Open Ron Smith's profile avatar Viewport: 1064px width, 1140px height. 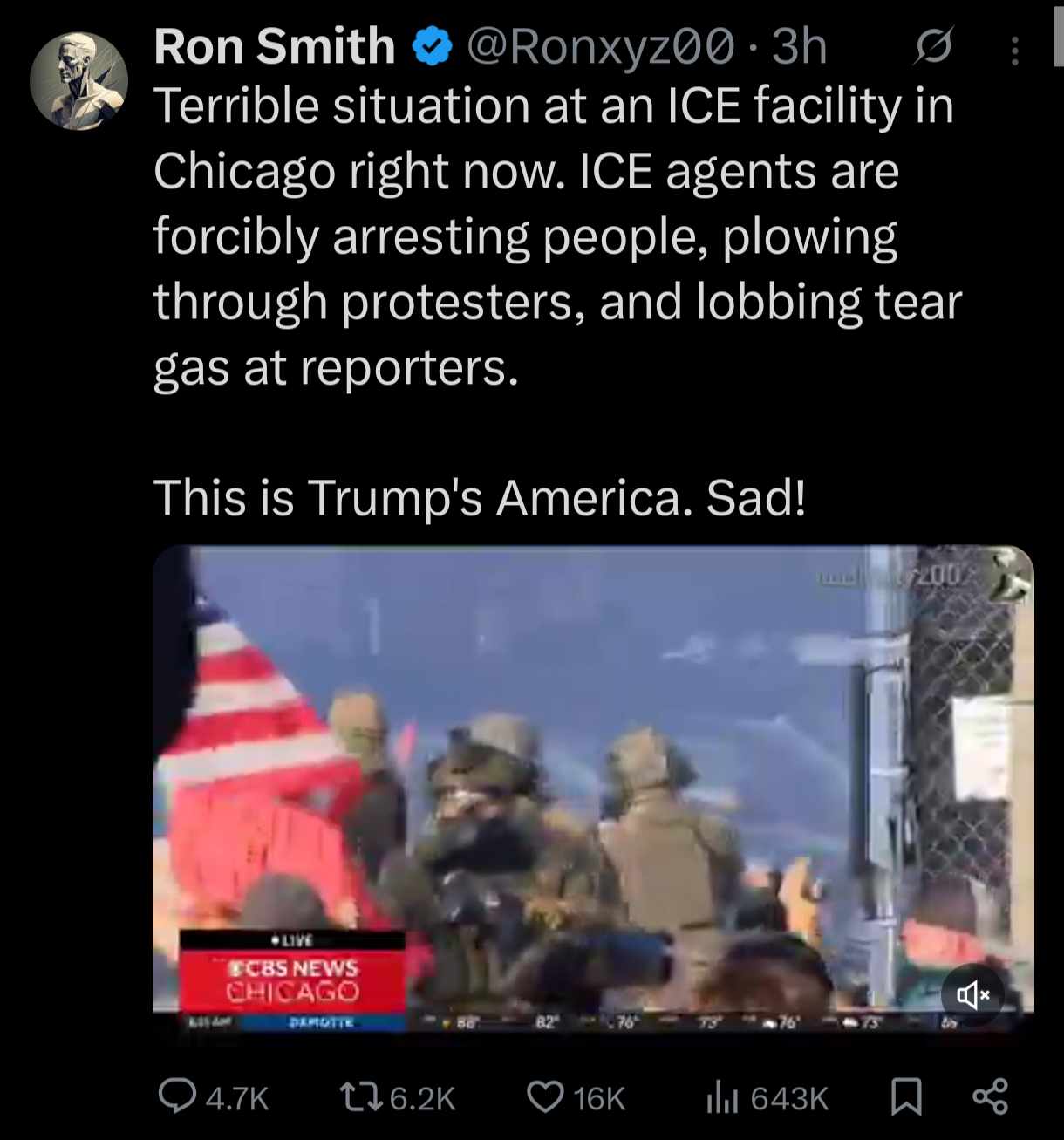point(78,81)
